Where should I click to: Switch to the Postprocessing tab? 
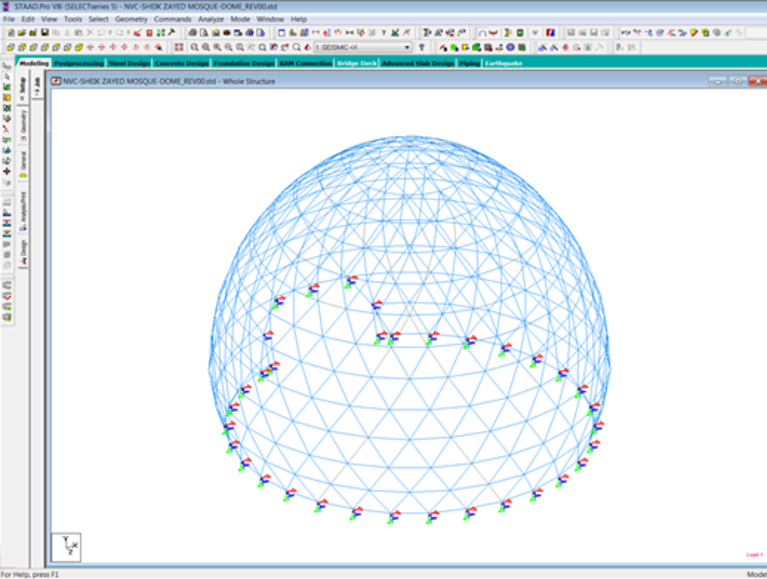(x=78, y=63)
